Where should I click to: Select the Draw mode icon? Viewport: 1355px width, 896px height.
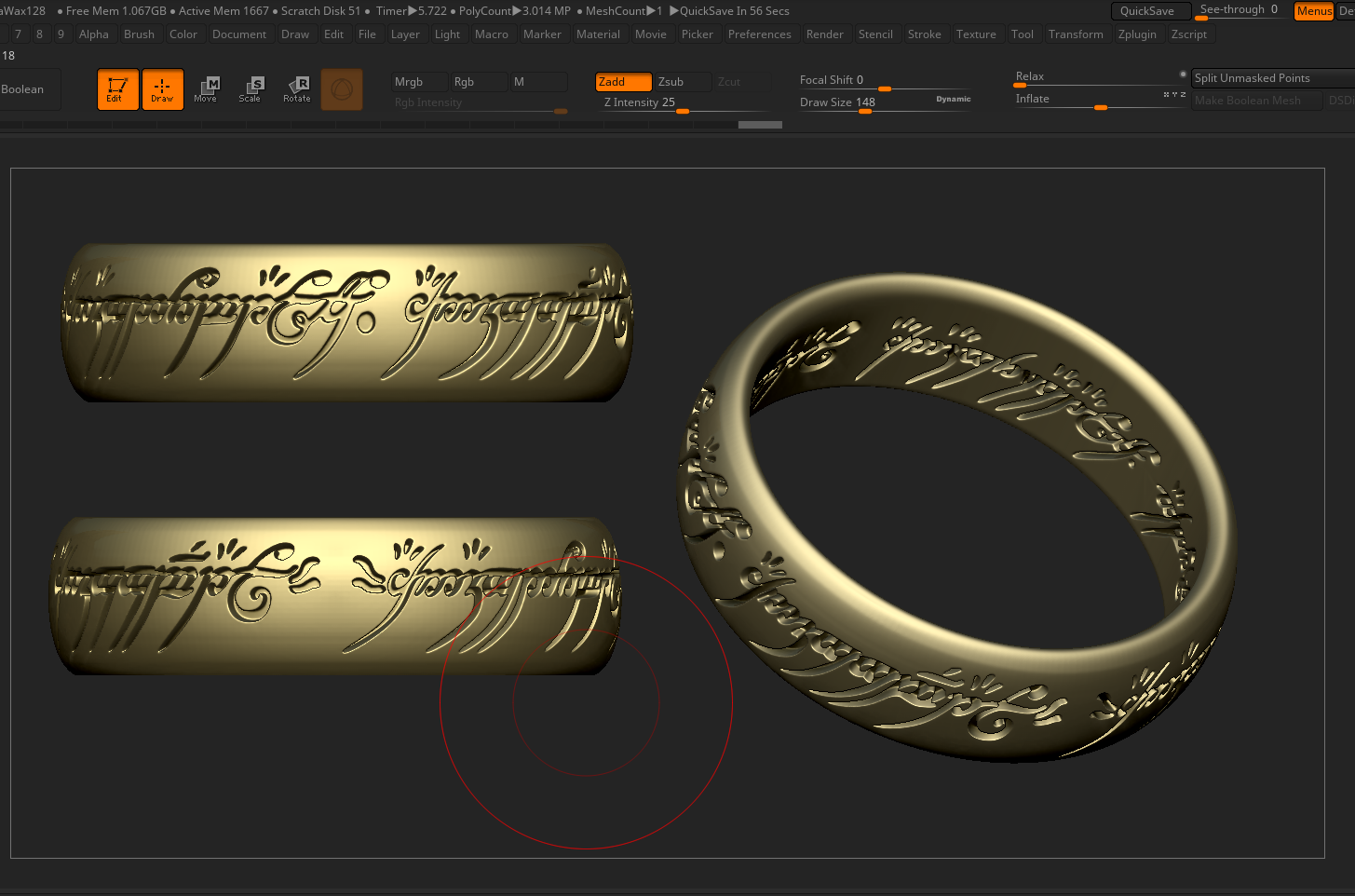pyautogui.click(x=162, y=89)
